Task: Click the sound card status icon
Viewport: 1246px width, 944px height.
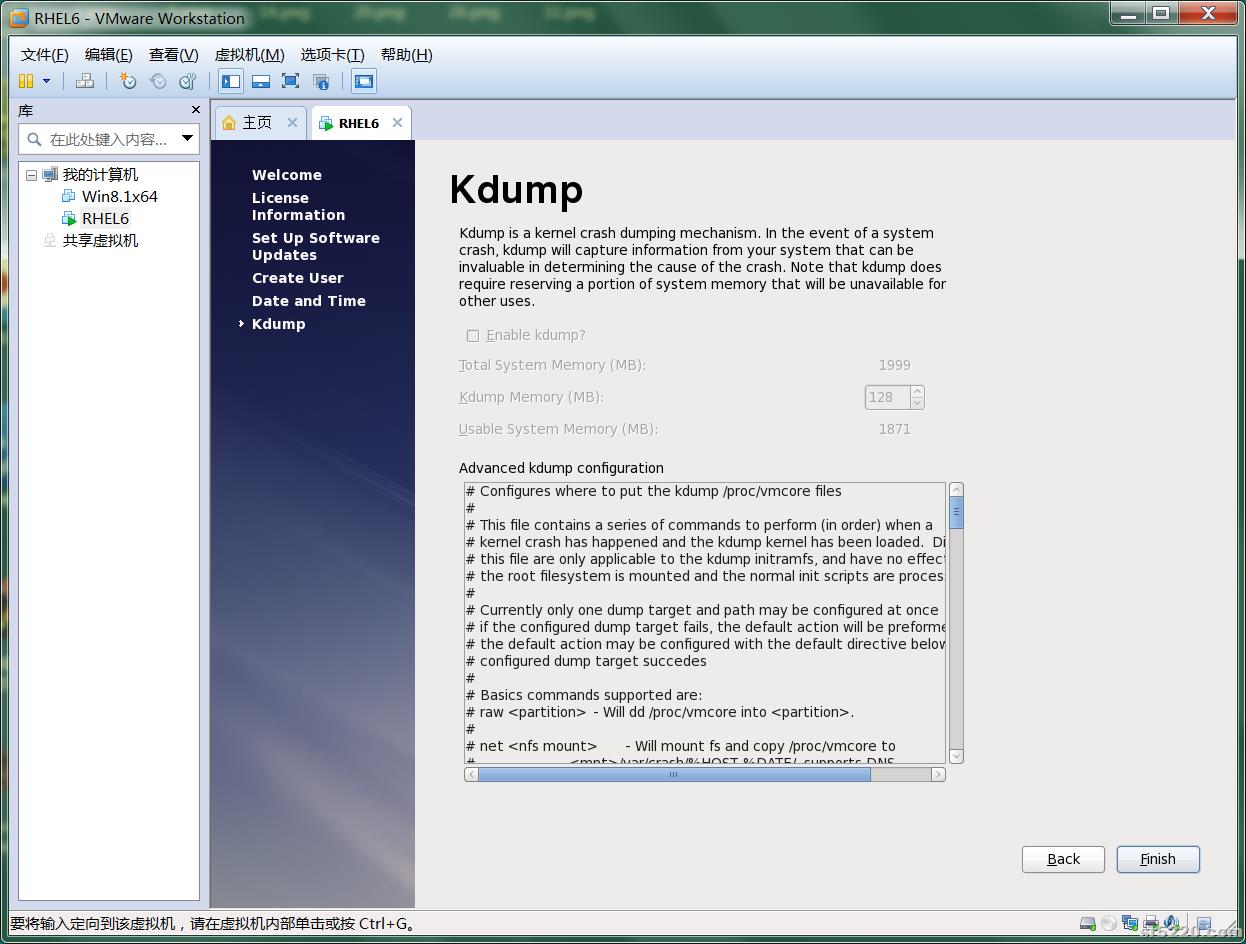Action: [1172, 924]
